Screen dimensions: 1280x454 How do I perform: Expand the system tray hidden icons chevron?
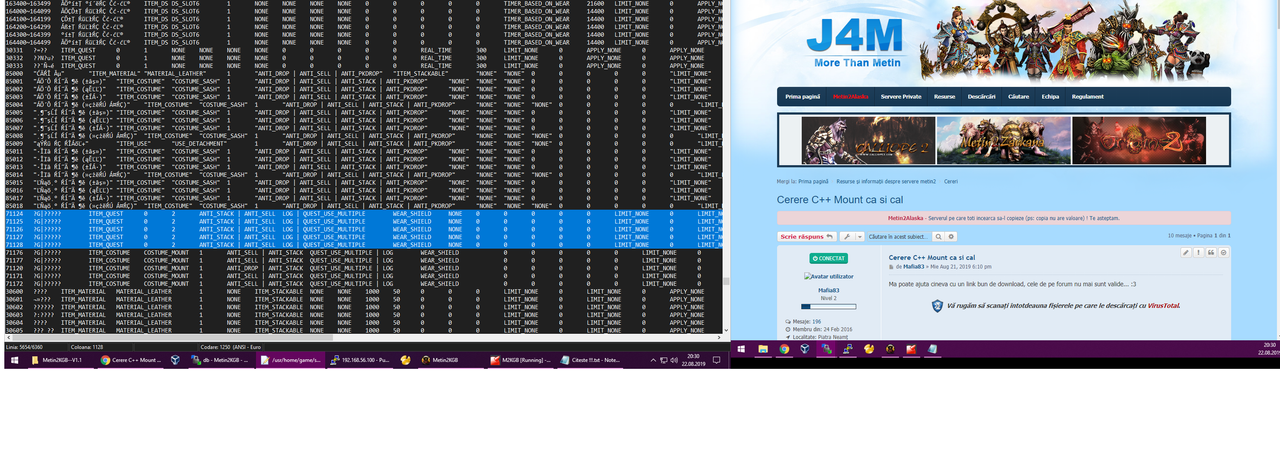pyautogui.click(x=654, y=360)
